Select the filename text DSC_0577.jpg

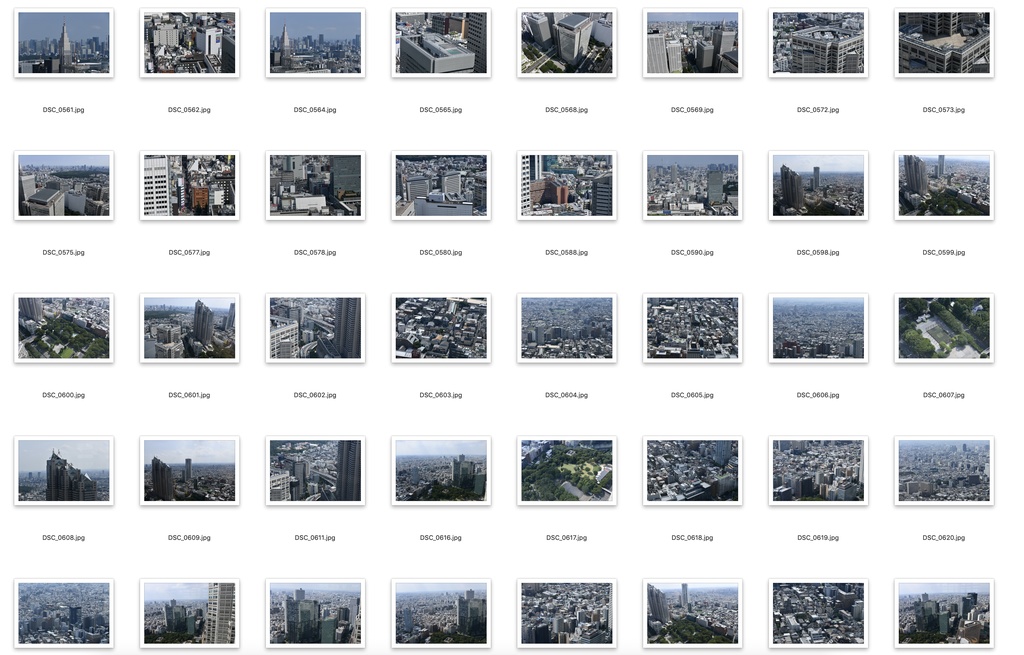pyautogui.click(x=189, y=251)
